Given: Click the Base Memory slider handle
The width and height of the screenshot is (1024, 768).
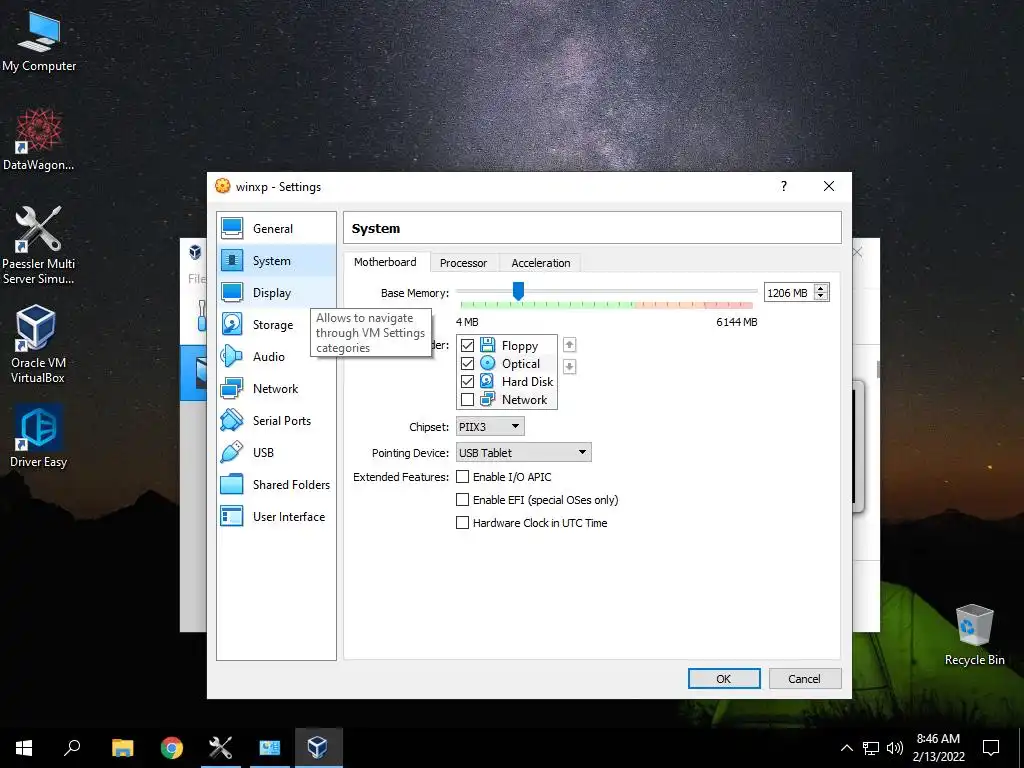Looking at the screenshot, I should tap(518, 291).
